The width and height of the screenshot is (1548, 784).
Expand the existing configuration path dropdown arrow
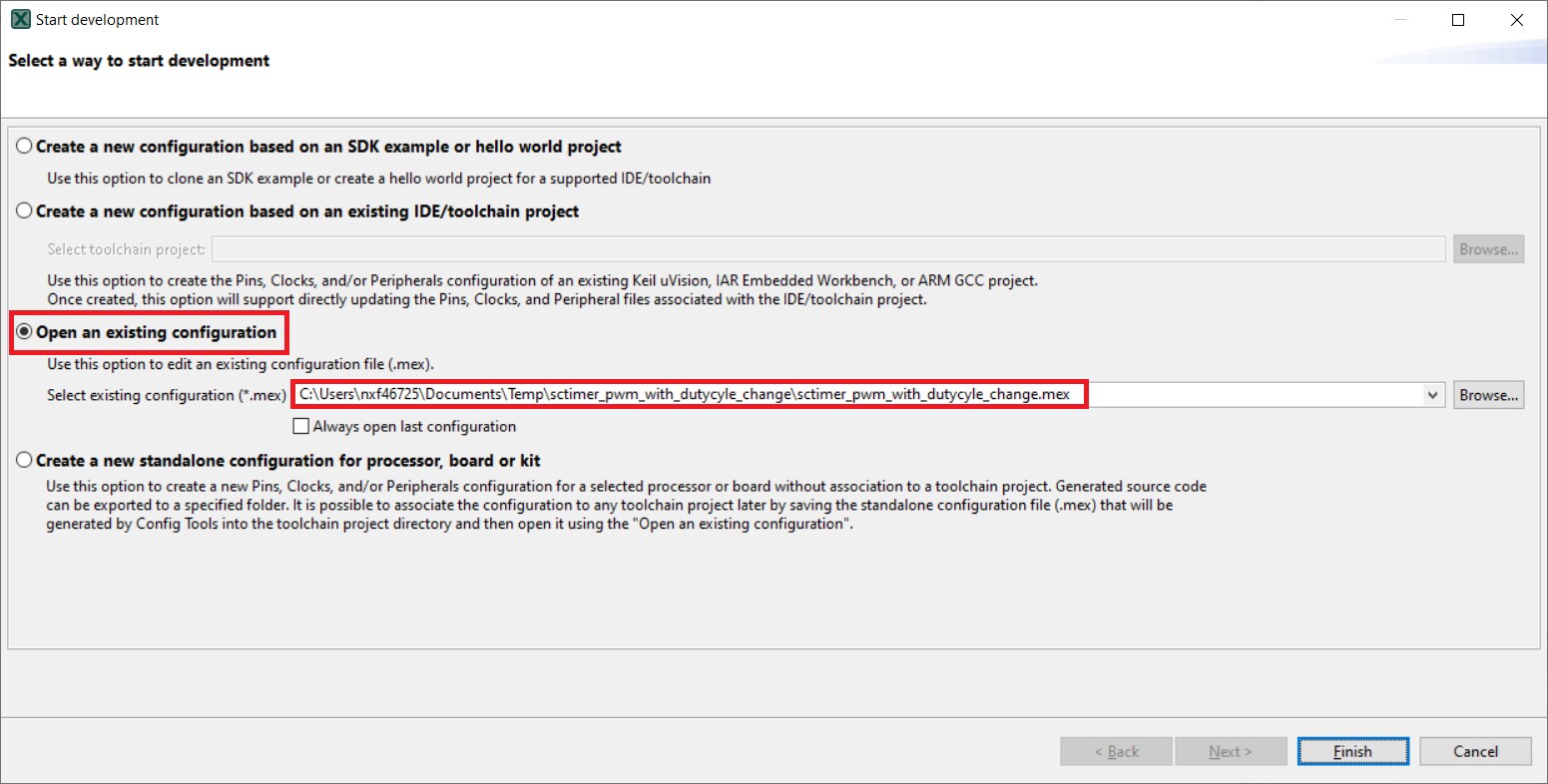(x=1434, y=396)
